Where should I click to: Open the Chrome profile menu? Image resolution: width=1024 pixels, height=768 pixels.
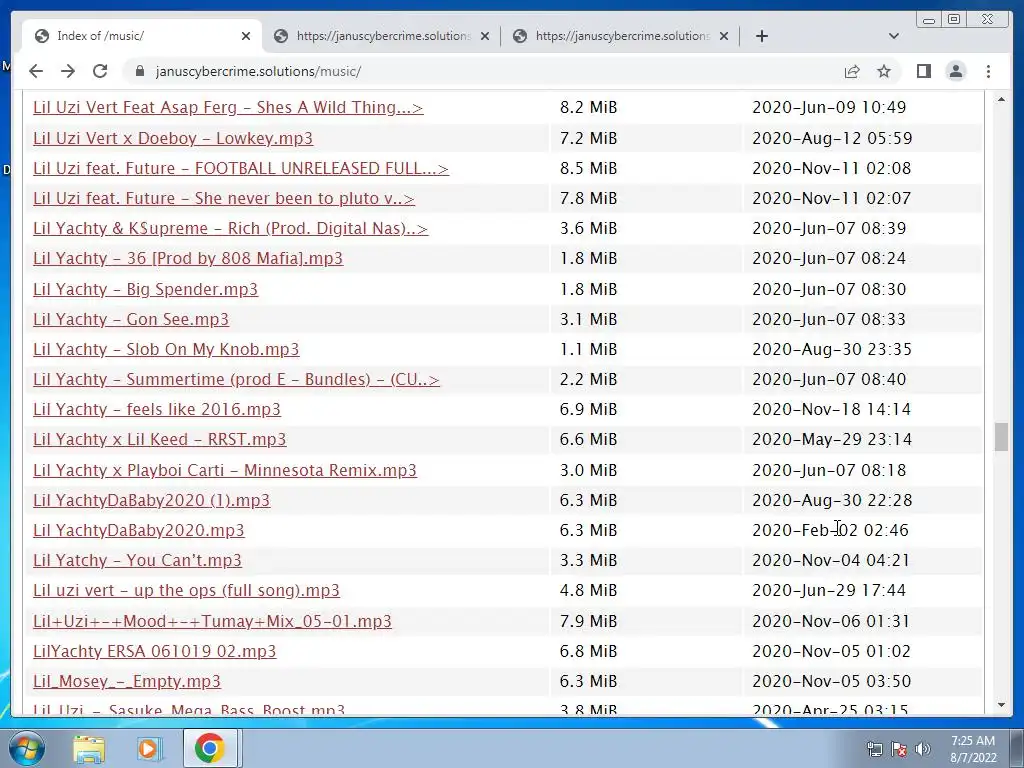tap(955, 71)
